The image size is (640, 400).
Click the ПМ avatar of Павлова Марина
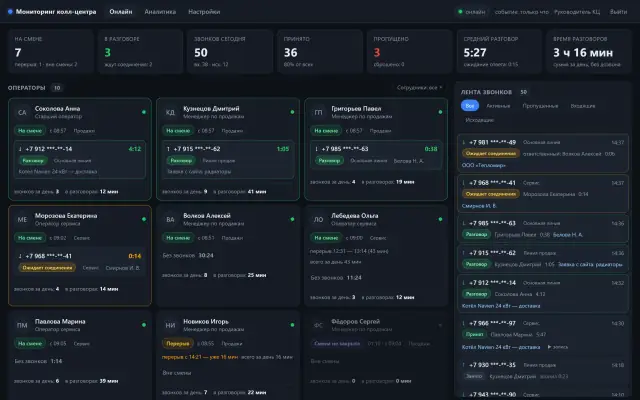tap(22, 325)
